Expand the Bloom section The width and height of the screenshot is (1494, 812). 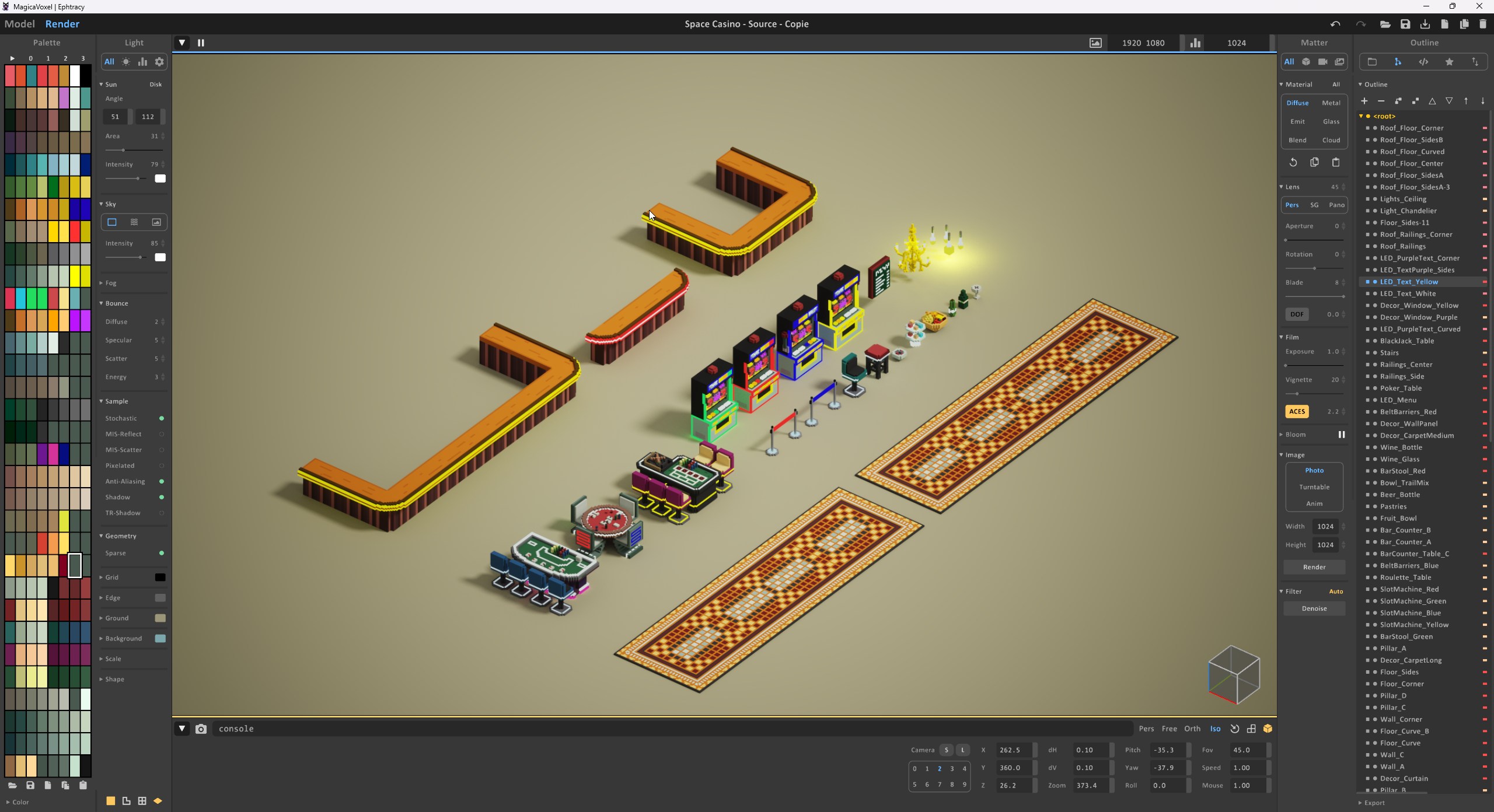tap(1295, 435)
